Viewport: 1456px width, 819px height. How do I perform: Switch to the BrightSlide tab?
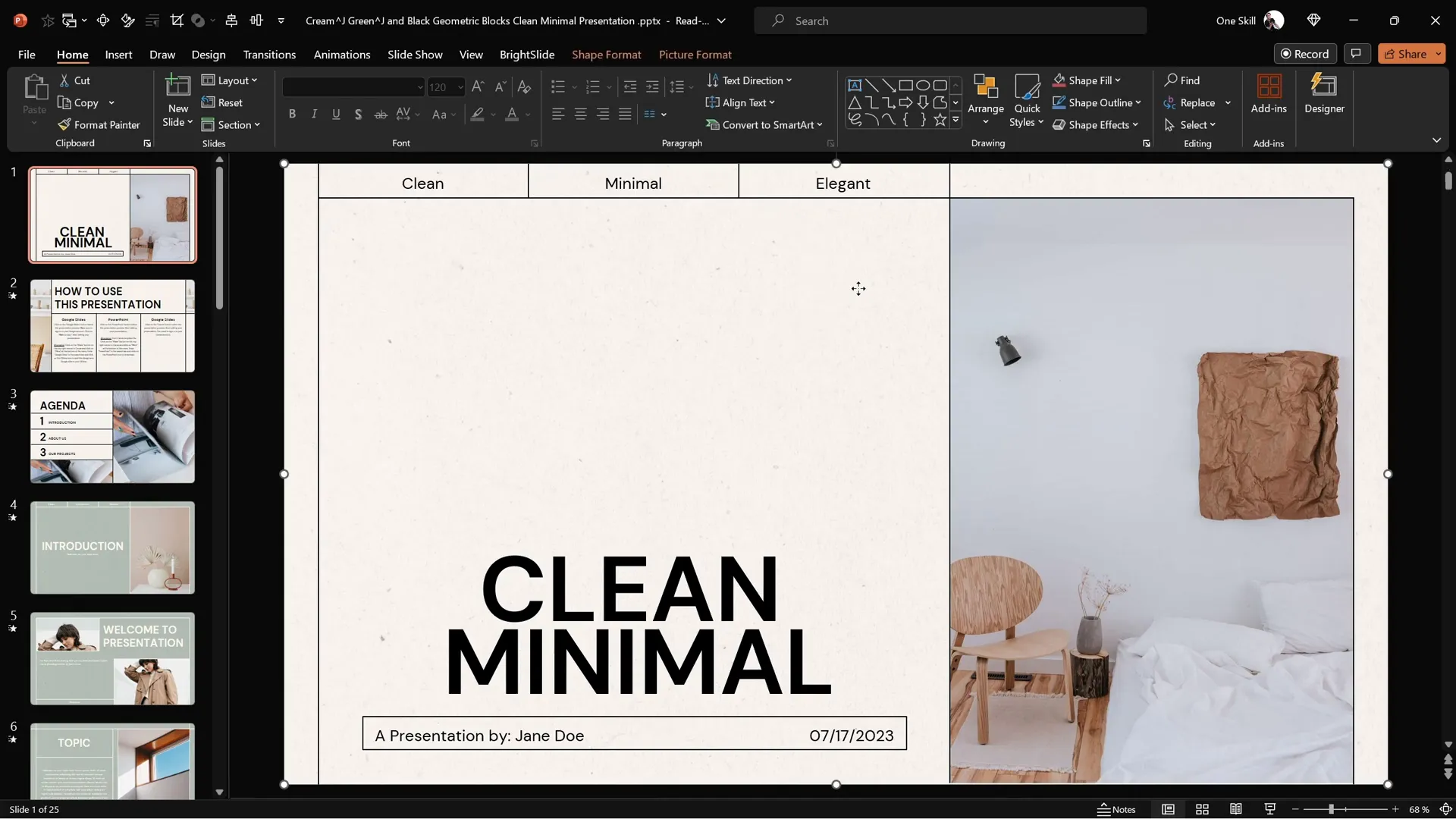[x=527, y=55]
